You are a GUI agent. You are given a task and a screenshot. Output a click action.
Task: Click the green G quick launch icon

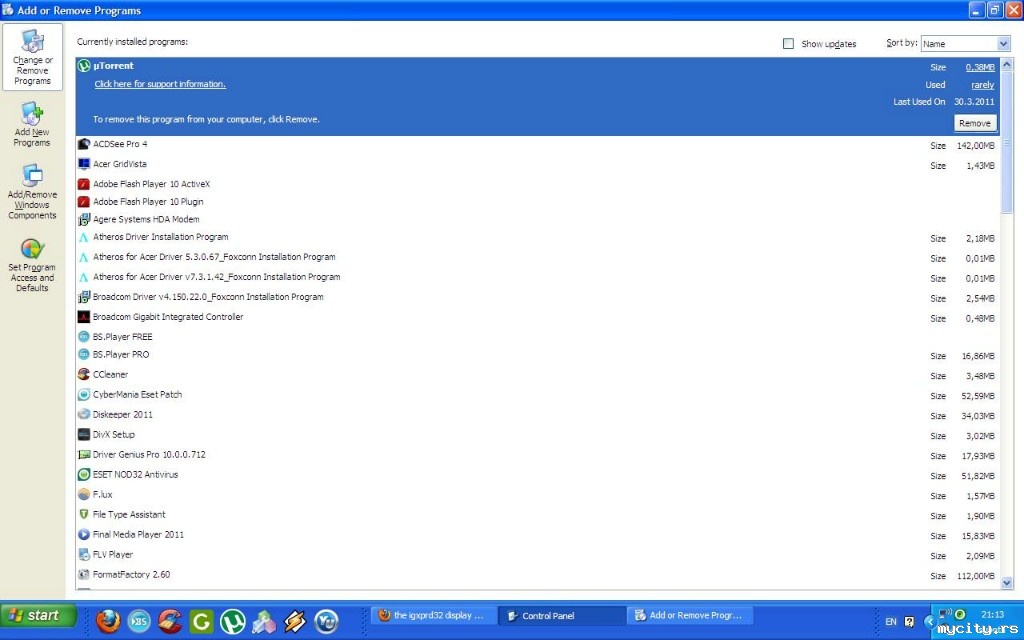201,621
